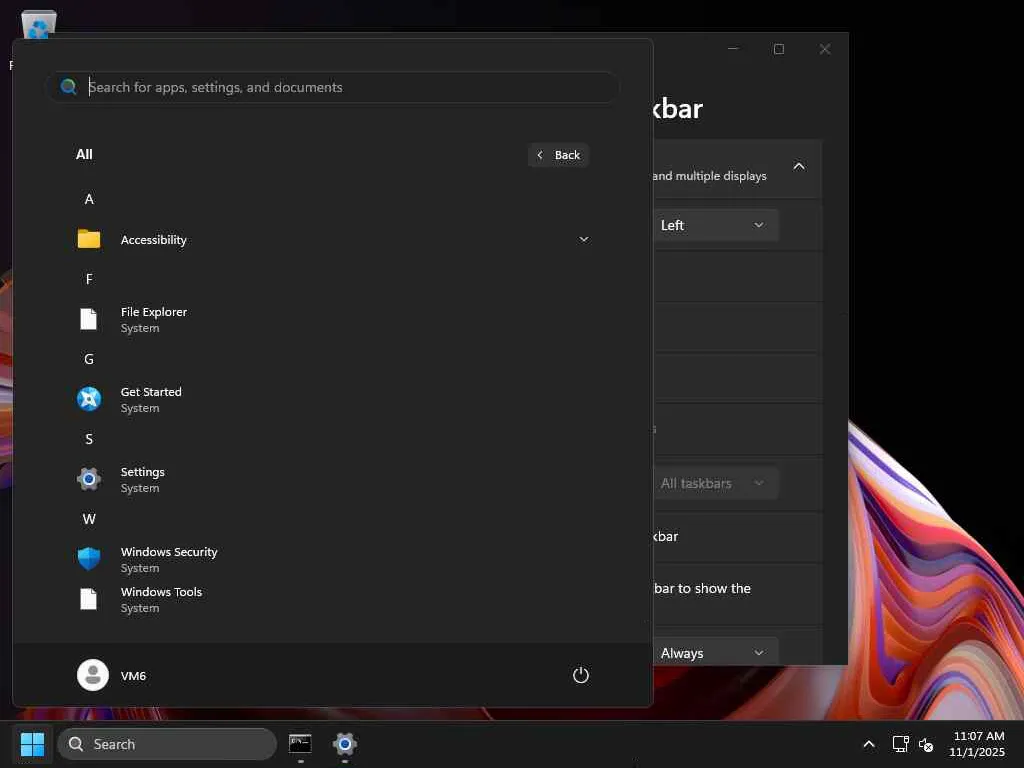Open the Left taskbar alignment dropdown
This screenshot has width=1024, height=768.
click(x=714, y=225)
